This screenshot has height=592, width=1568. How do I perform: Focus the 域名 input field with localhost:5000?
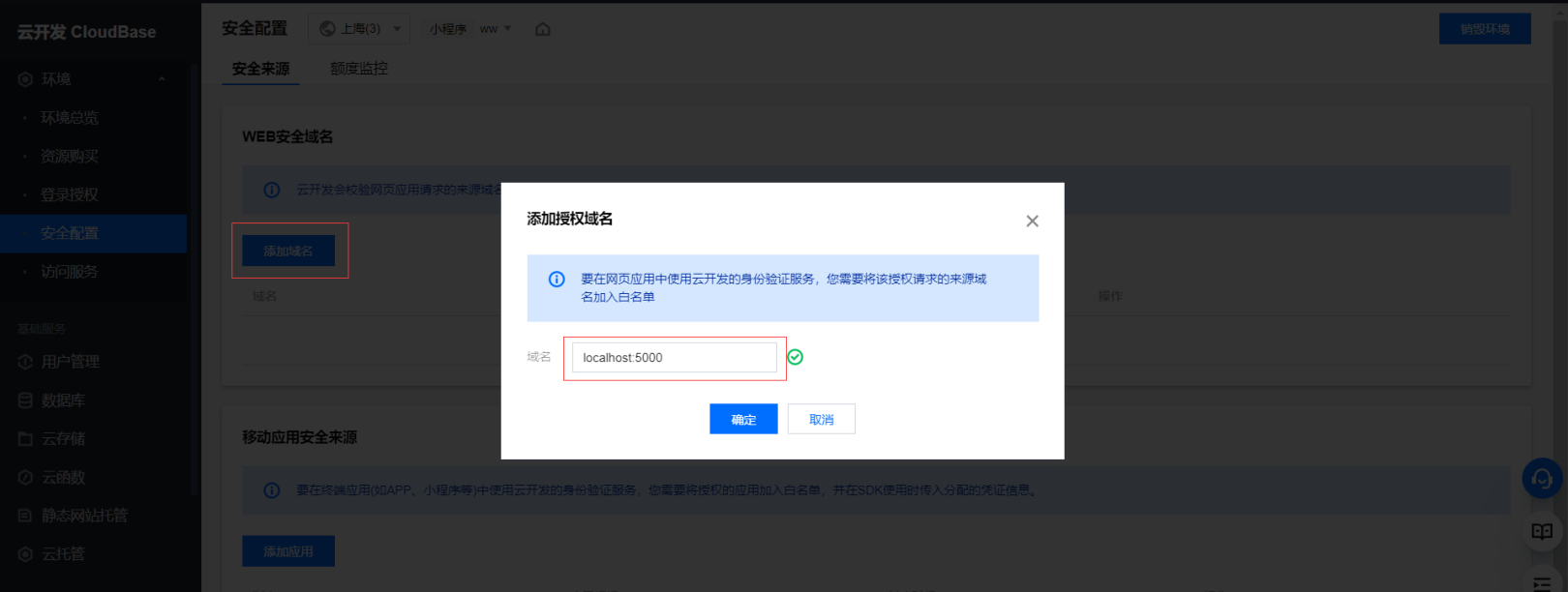pyautogui.click(x=675, y=358)
